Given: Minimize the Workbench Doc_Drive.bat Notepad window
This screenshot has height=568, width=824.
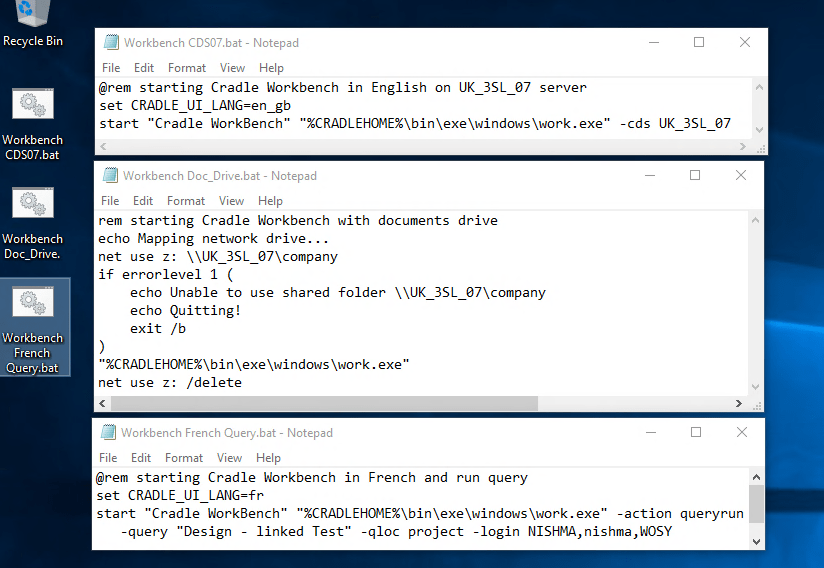Looking at the screenshot, I should [650, 175].
